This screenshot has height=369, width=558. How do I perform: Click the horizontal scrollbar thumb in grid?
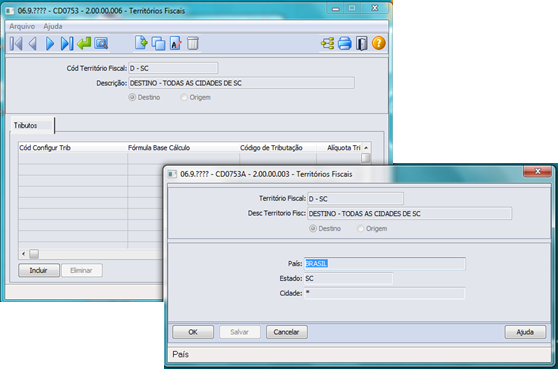pos(34,254)
